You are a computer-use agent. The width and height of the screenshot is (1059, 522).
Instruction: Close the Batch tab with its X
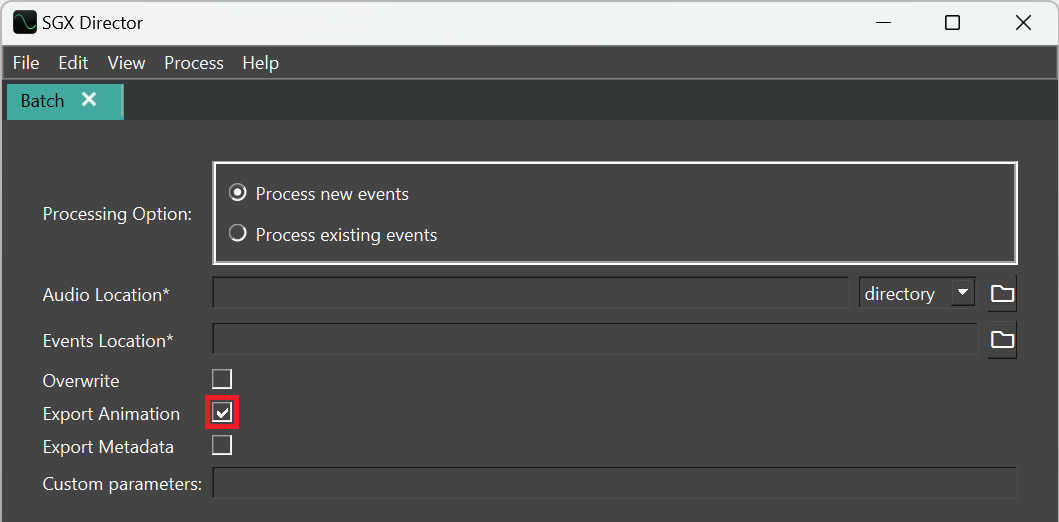(x=89, y=100)
